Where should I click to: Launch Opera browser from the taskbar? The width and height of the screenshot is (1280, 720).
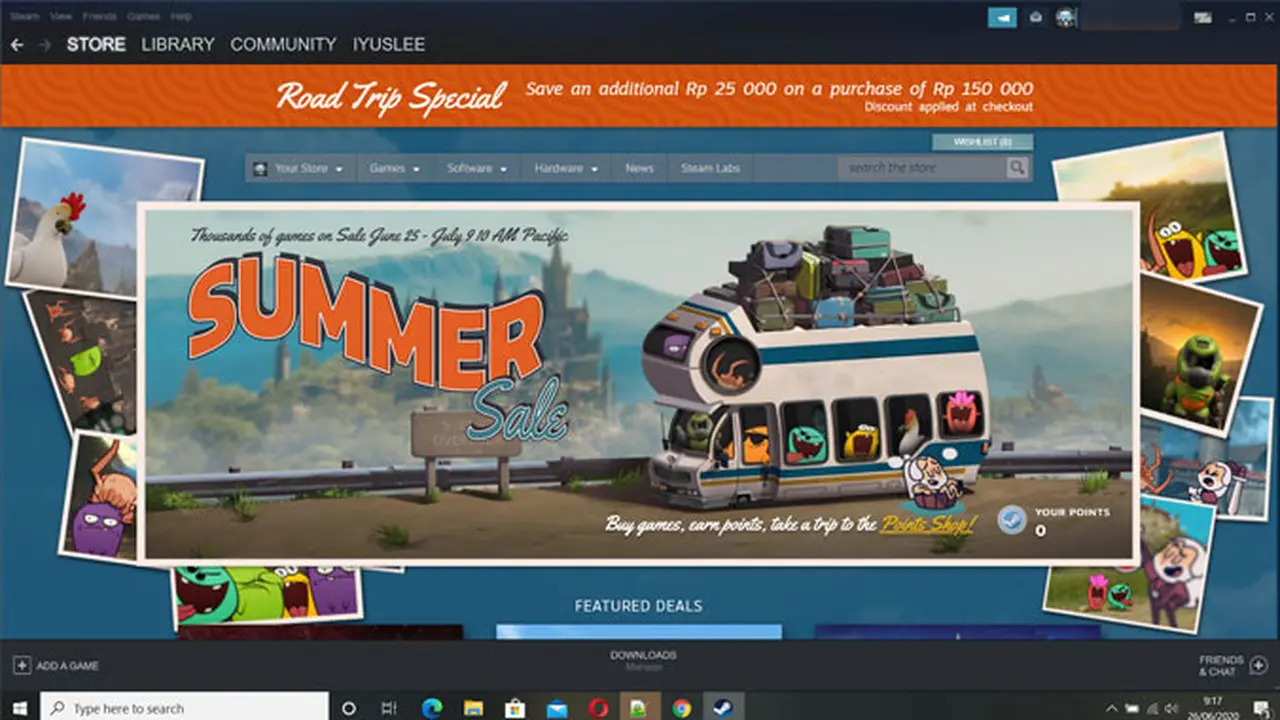(x=598, y=708)
